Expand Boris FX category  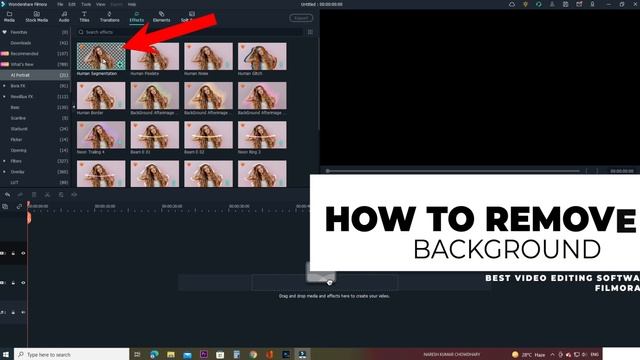[x=4, y=86]
